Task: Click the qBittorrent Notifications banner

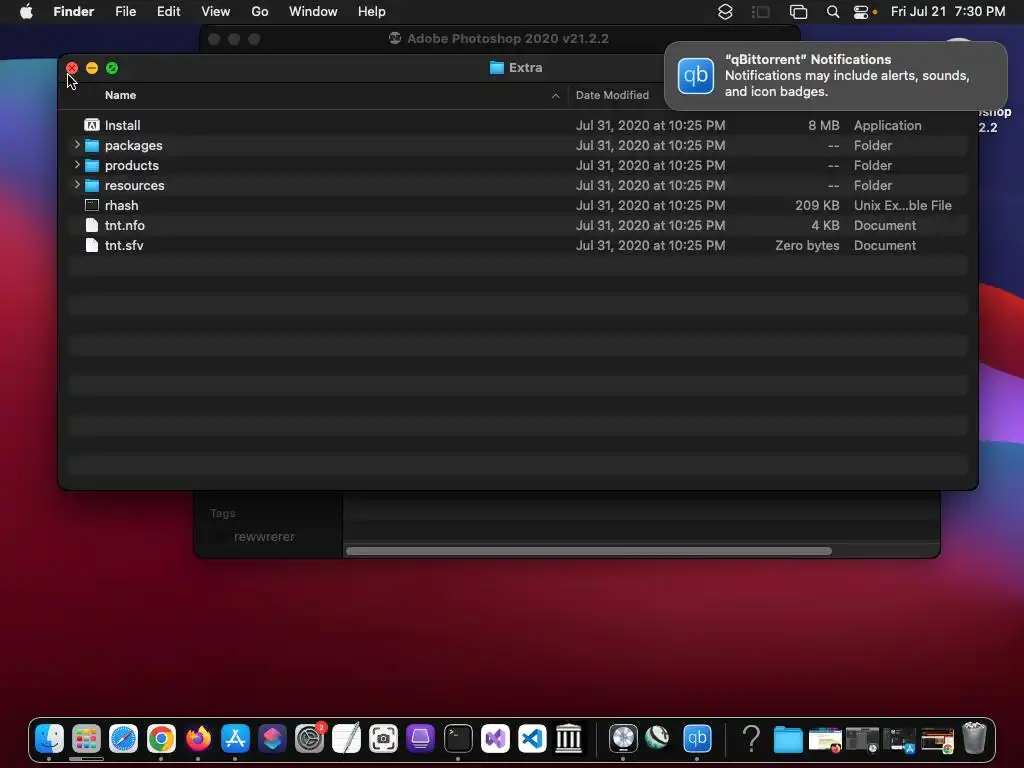Action: coord(836,76)
